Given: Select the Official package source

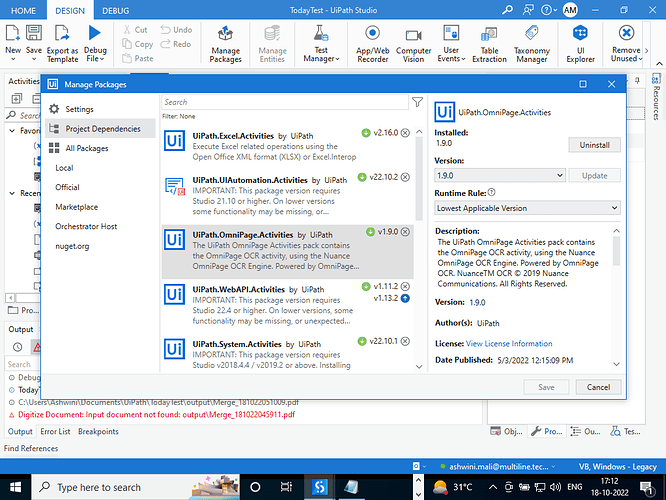Looking at the screenshot, I should pyautogui.click(x=67, y=187).
